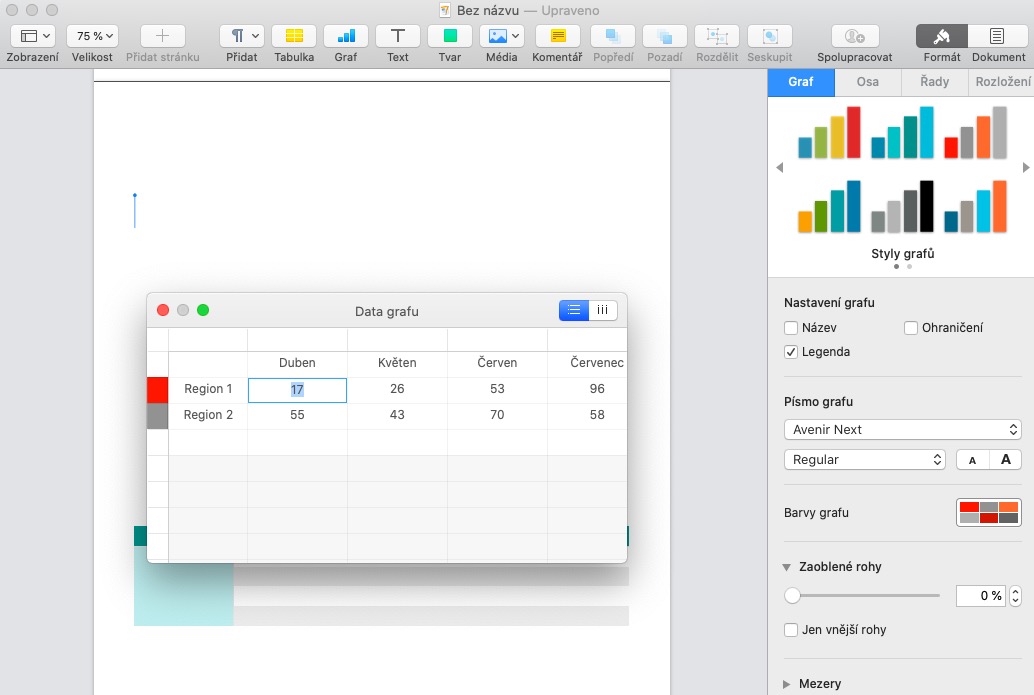
Task: Uncheck the Legenda checkbox
Action: tap(791, 352)
